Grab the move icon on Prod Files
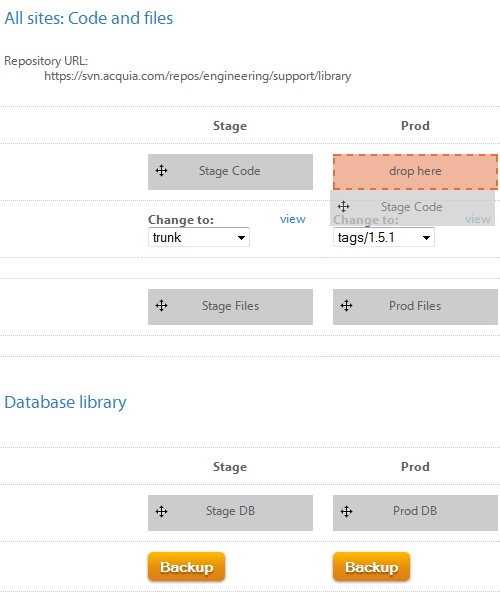The width and height of the screenshot is (500, 592). (346, 305)
